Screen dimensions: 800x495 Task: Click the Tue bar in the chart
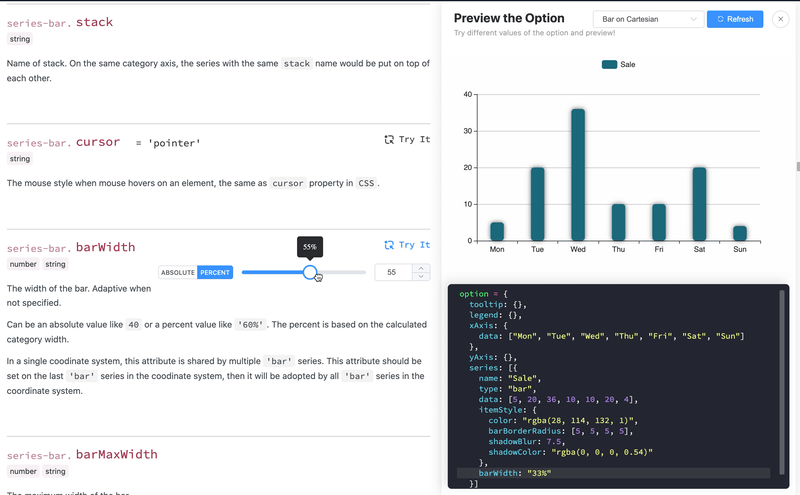point(537,204)
